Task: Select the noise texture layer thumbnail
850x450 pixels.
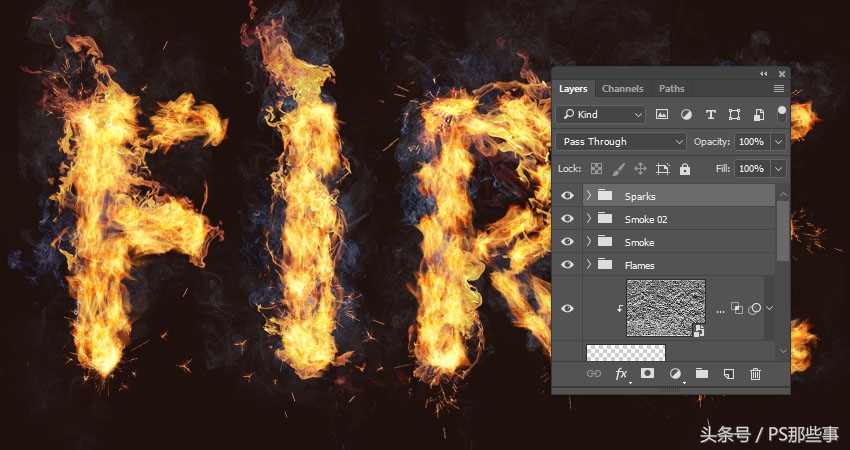Action: [666, 308]
